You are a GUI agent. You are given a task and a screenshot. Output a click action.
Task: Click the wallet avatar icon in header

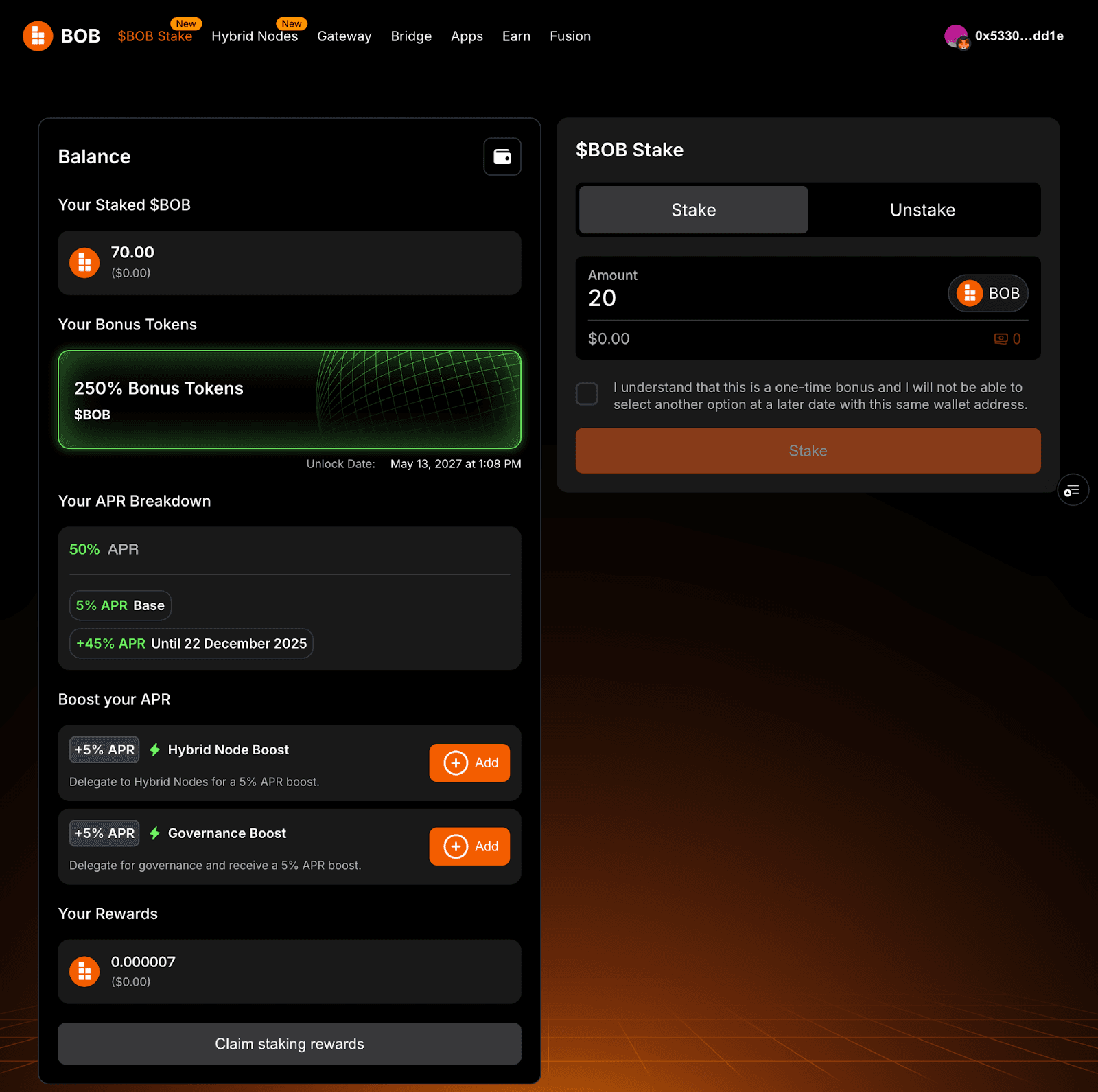tap(955, 36)
